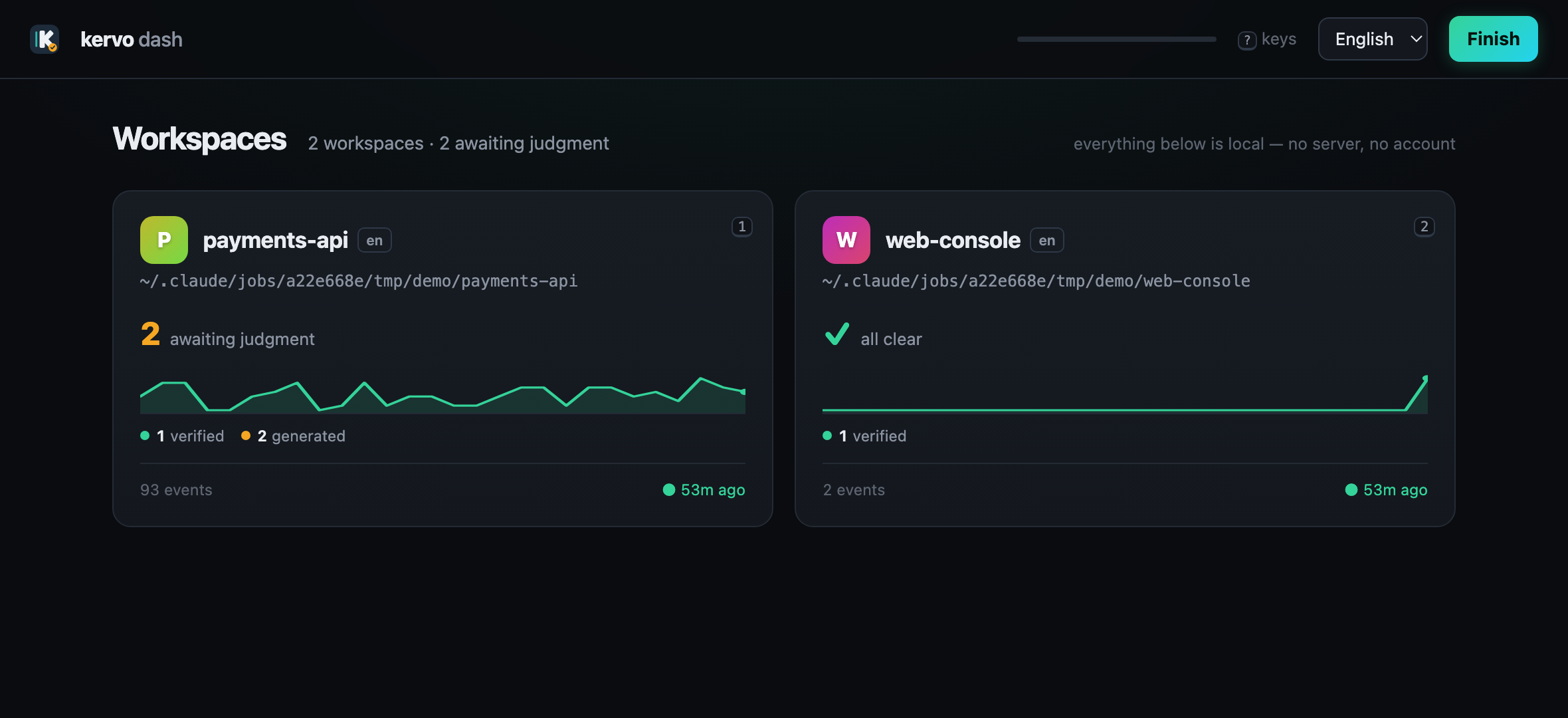Click the shortcut badge 2 on web-console
1568x718 pixels.
click(x=1424, y=227)
